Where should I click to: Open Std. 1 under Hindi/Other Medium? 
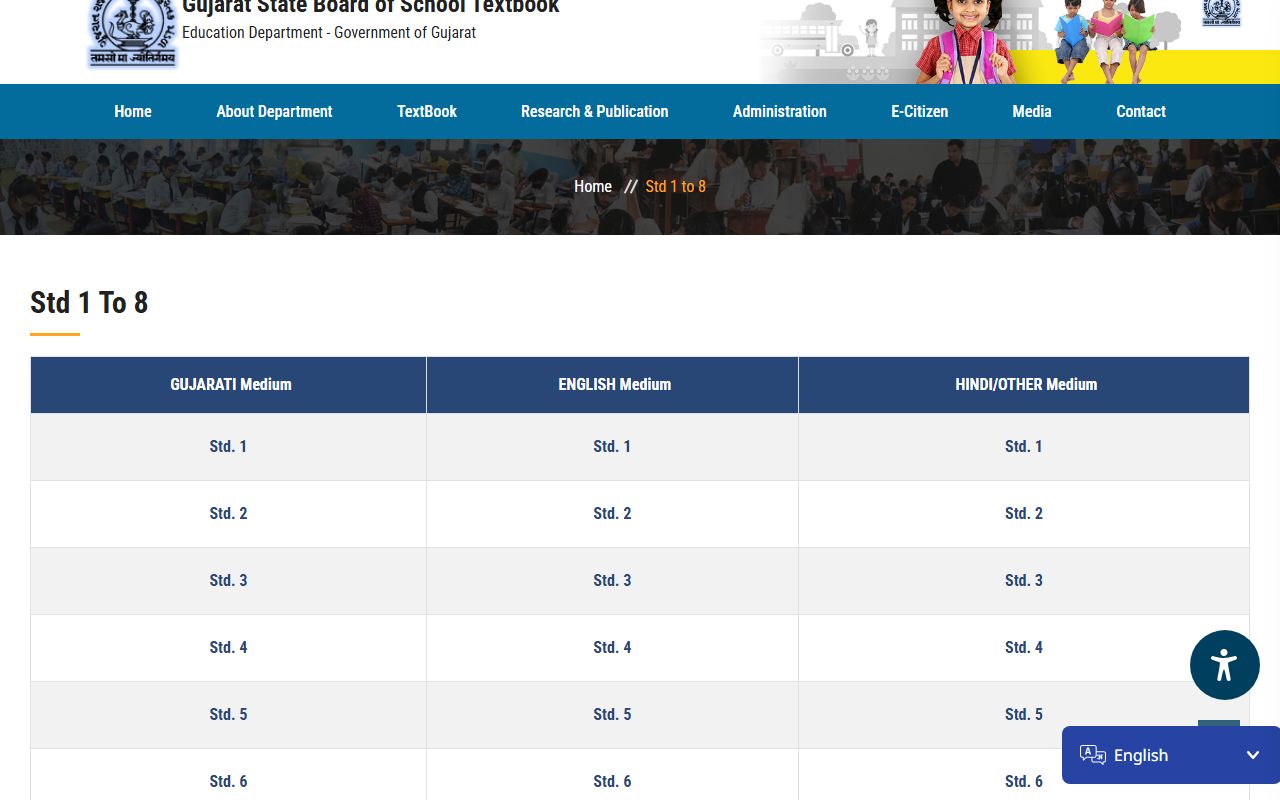pos(1024,446)
